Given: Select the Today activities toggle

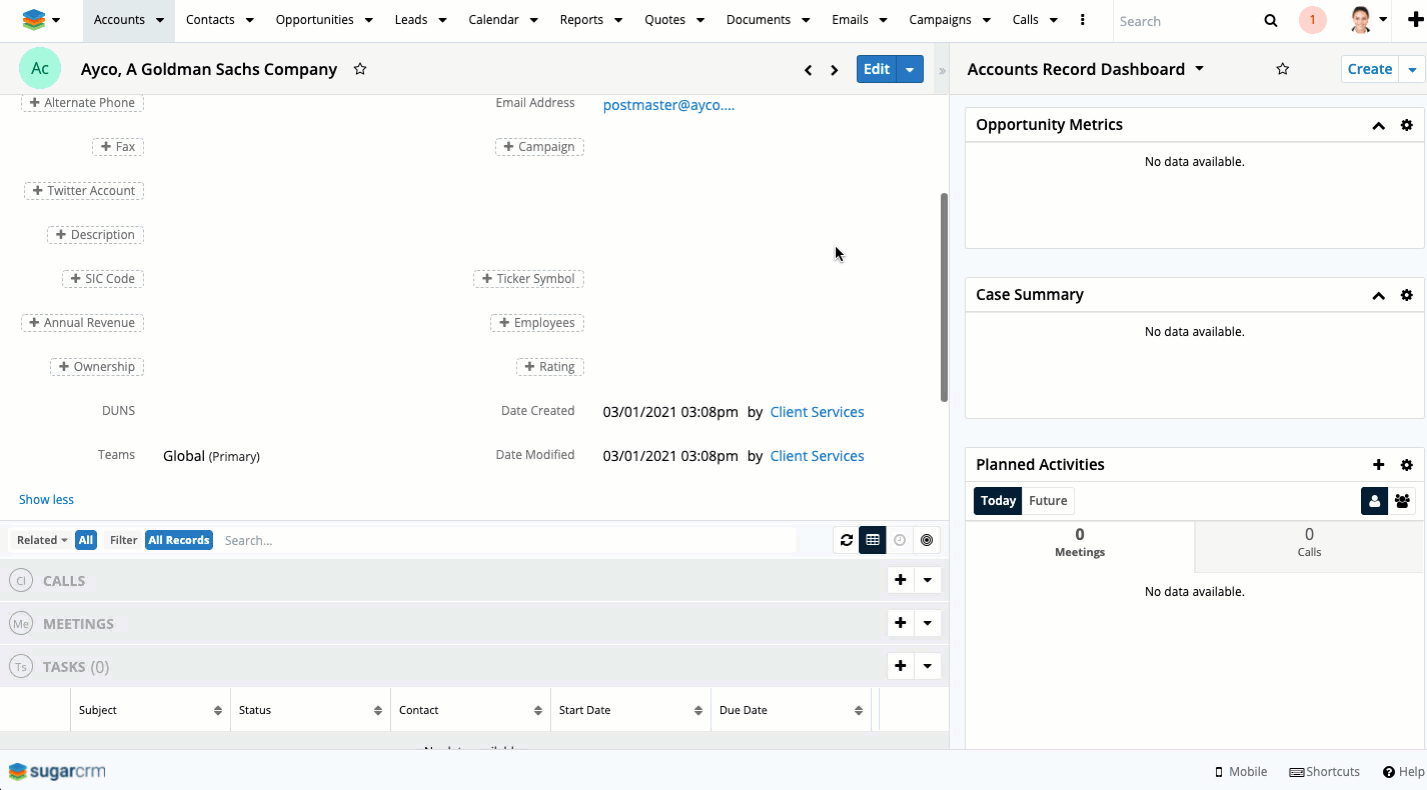Looking at the screenshot, I should (x=998, y=501).
